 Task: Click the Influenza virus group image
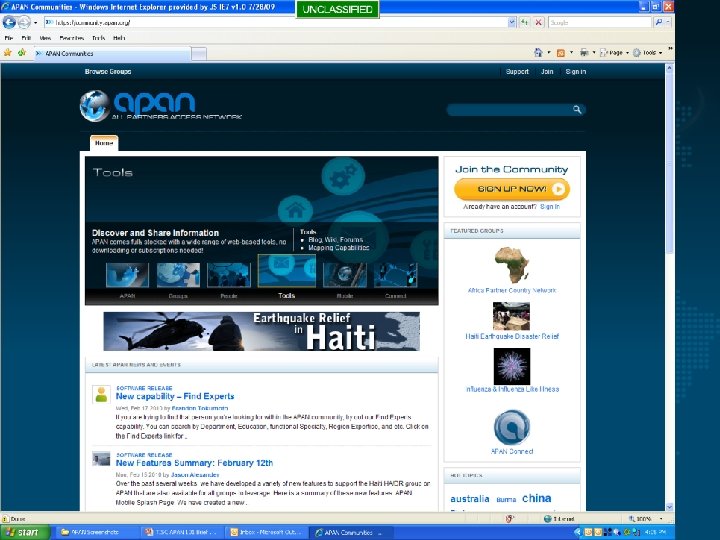[x=512, y=366]
